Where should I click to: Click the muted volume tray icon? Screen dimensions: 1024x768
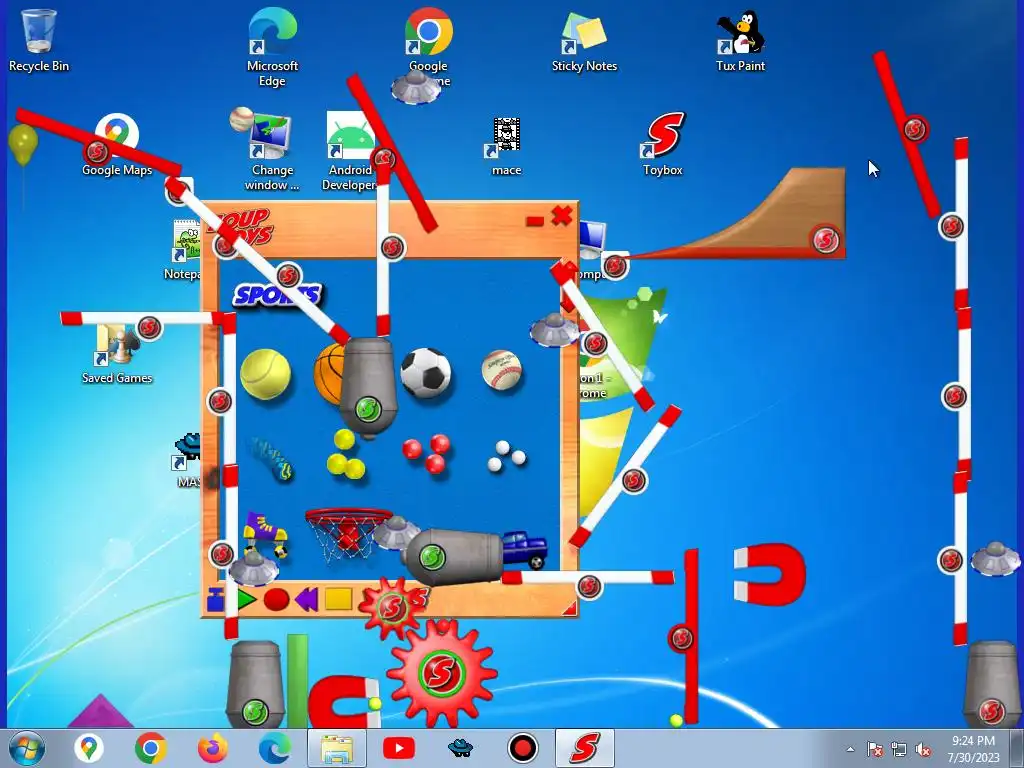(x=923, y=750)
